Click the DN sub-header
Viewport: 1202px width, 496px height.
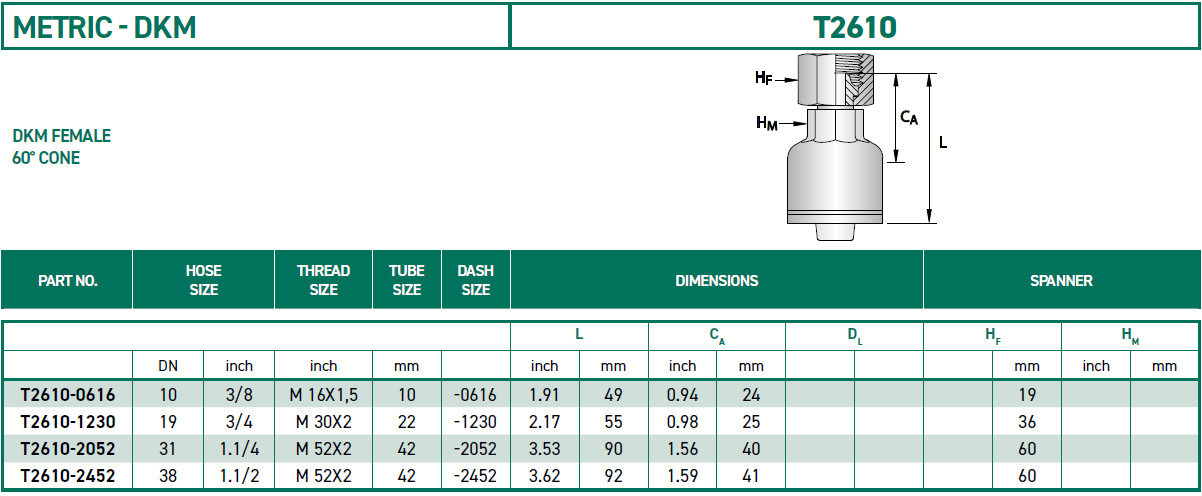167,366
